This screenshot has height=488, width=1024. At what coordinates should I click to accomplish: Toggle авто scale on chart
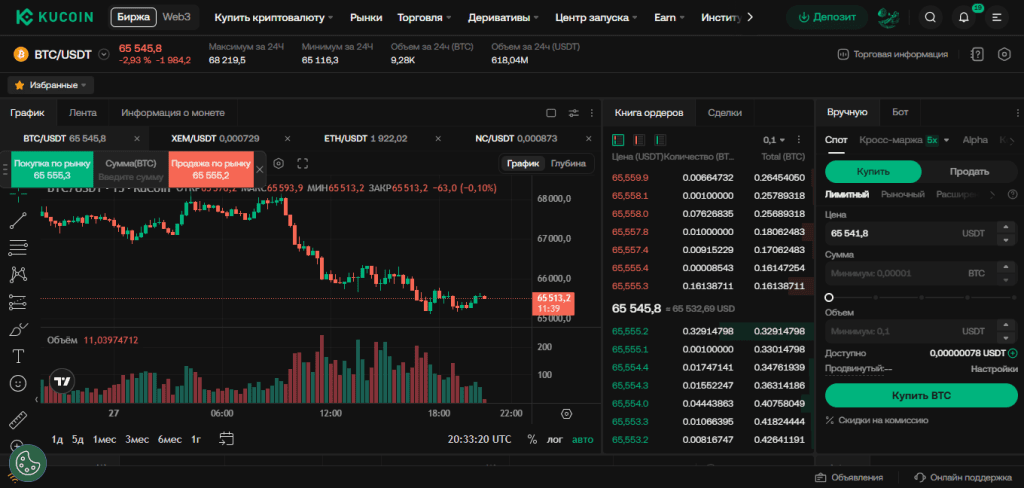583,439
